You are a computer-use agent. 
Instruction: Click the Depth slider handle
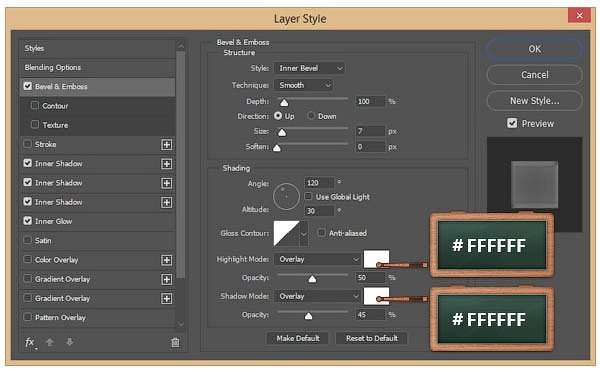pyautogui.click(x=284, y=103)
